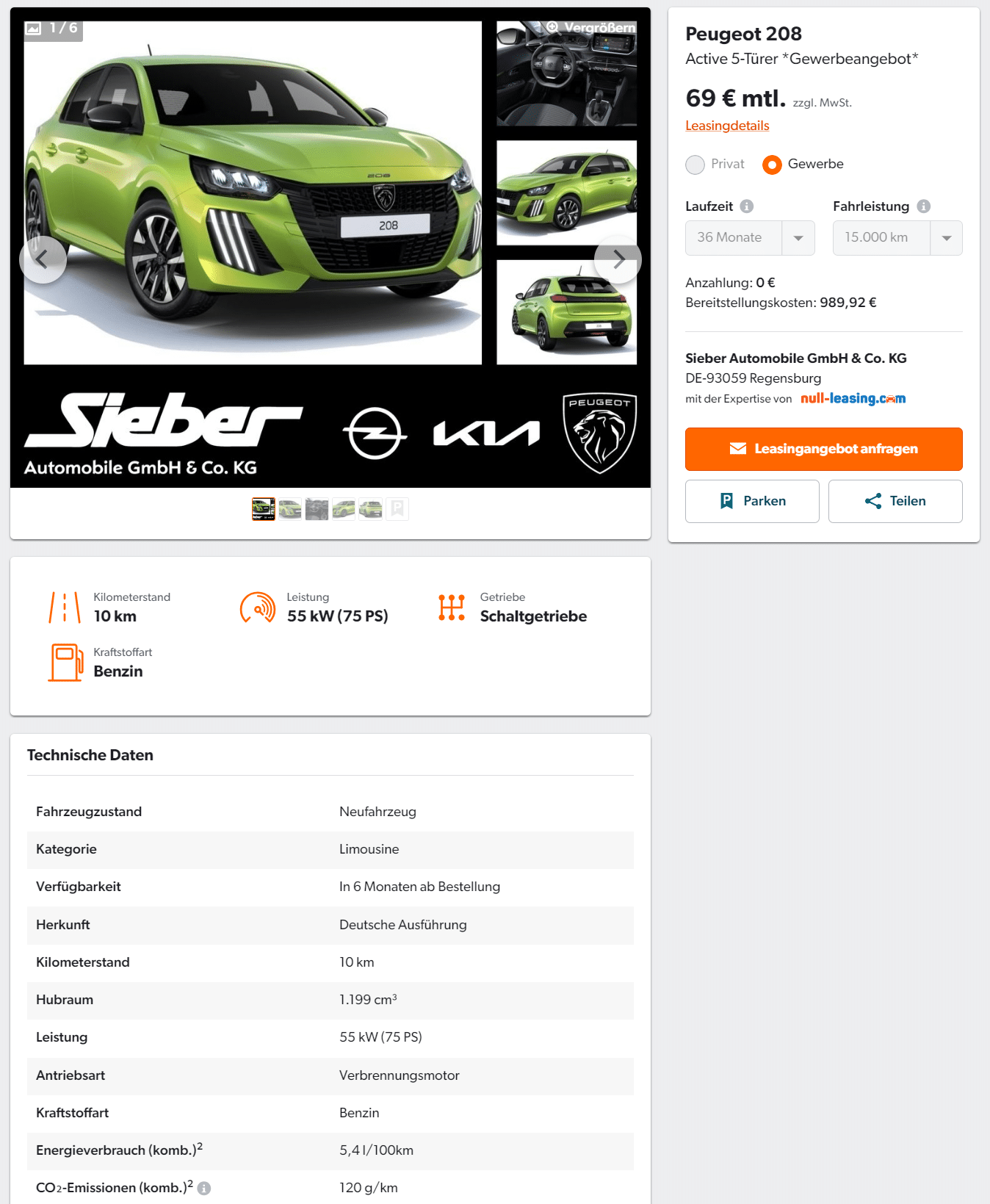This screenshot has height=1204, width=990.
Task: Show the next gallery image
Action: tap(618, 259)
